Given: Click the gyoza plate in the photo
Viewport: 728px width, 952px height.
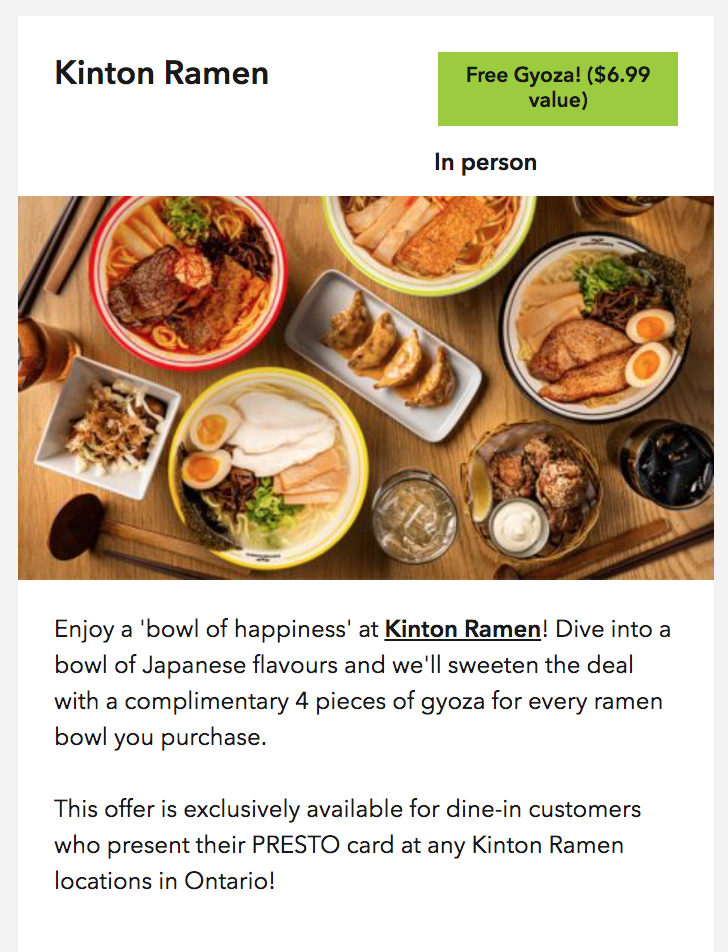Looking at the screenshot, I should coord(384,355).
